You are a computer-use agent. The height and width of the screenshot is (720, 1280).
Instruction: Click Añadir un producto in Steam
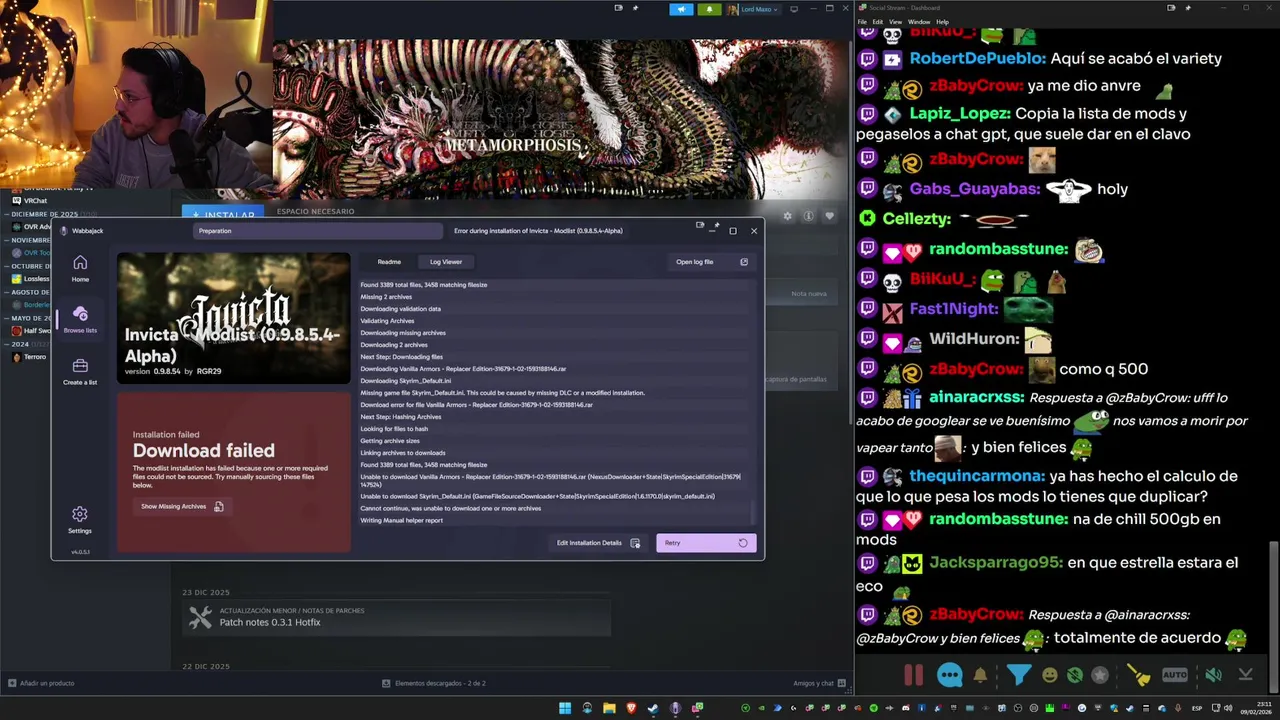42,683
